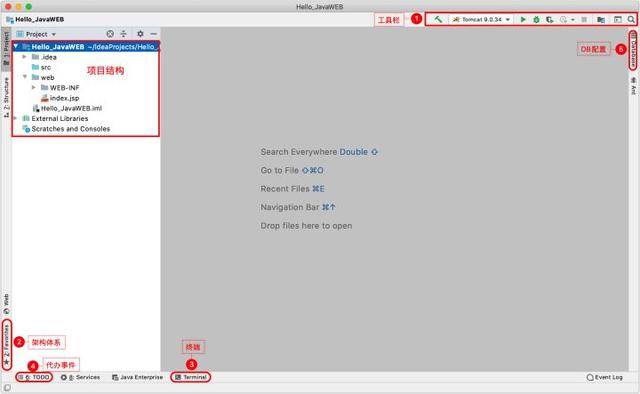Image resolution: width=640 pixels, height=394 pixels.
Task: Click the "Go to File" hint text
Action: [280, 170]
